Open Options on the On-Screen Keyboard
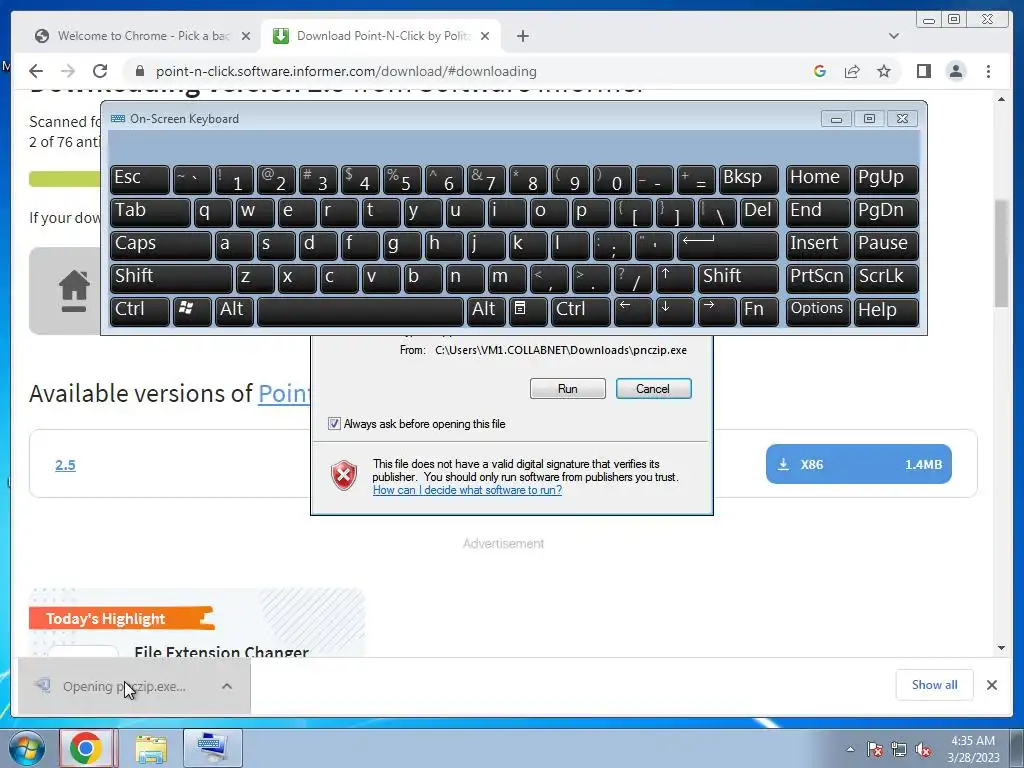This screenshot has width=1024, height=768. click(x=818, y=310)
